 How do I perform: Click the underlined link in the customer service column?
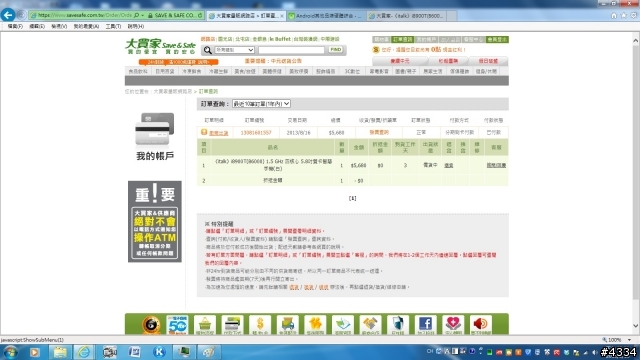coord(496,165)
